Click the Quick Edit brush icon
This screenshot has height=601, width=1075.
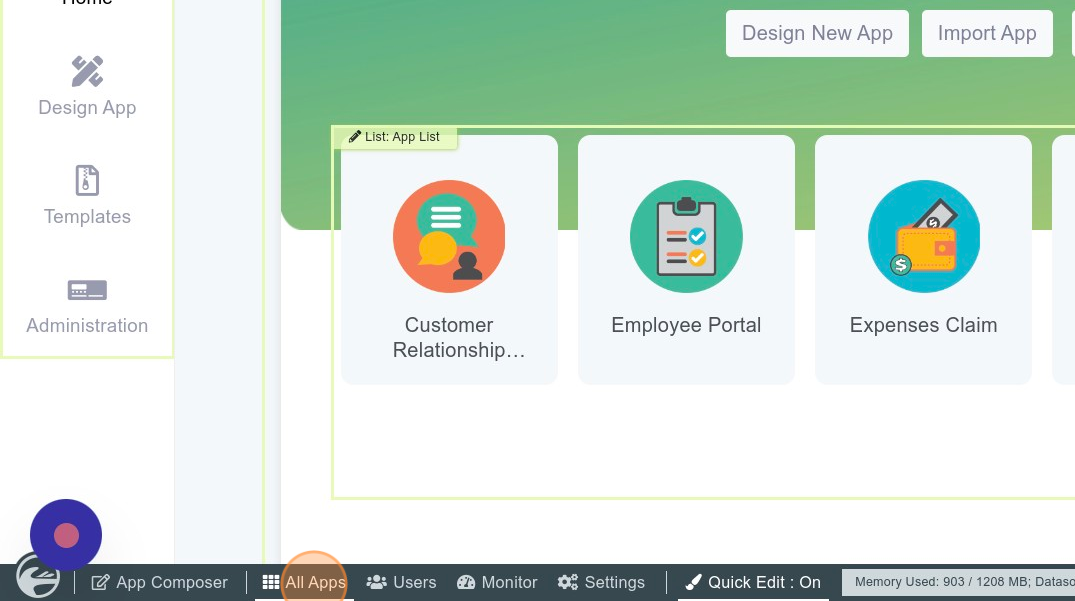[x=694, y=582]
